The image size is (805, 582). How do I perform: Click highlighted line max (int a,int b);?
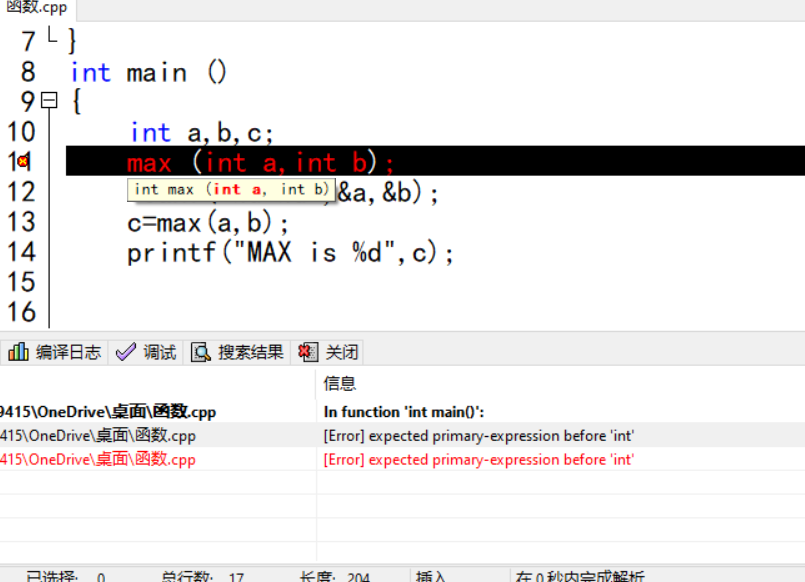coord(435,162)
